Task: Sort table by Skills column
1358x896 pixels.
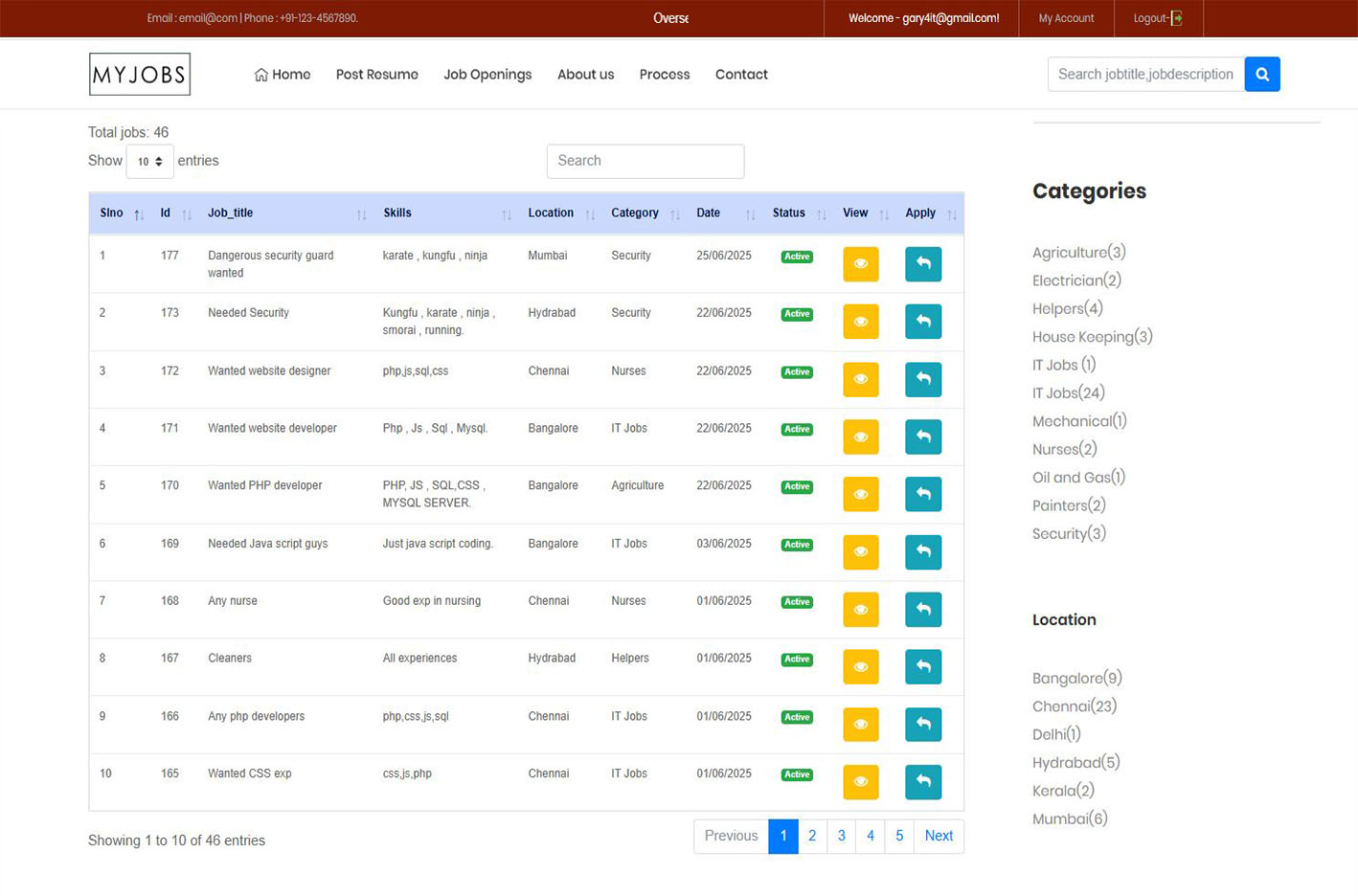Action: [x=446, y=213]
